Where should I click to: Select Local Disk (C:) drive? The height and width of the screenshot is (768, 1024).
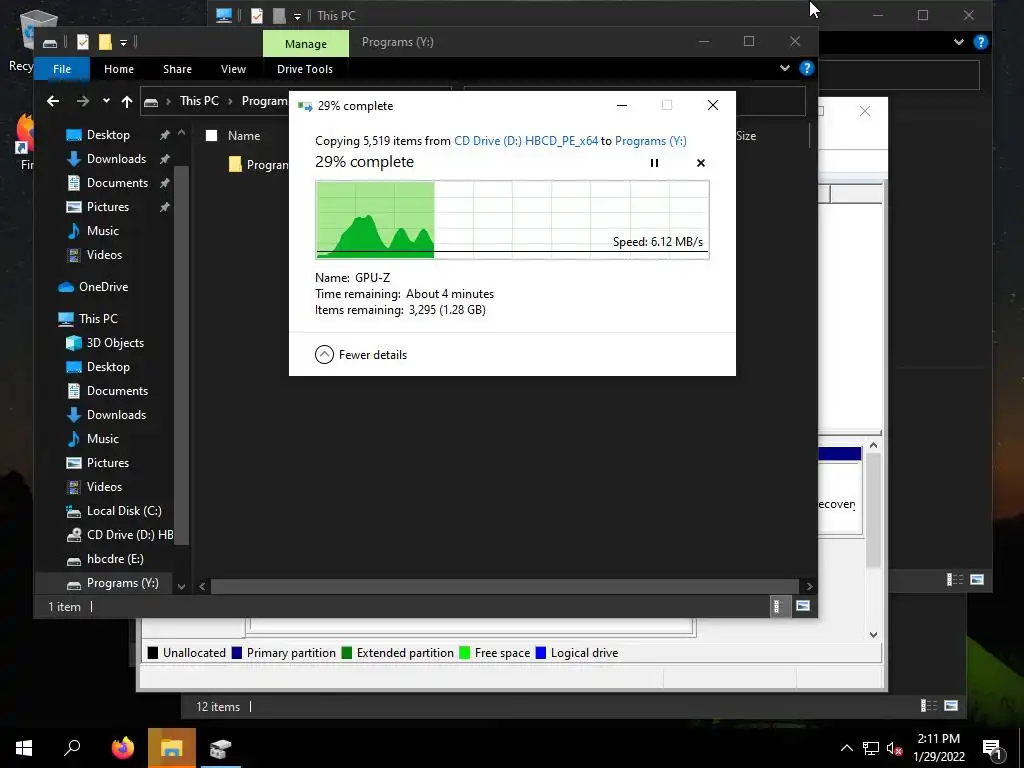124,511
